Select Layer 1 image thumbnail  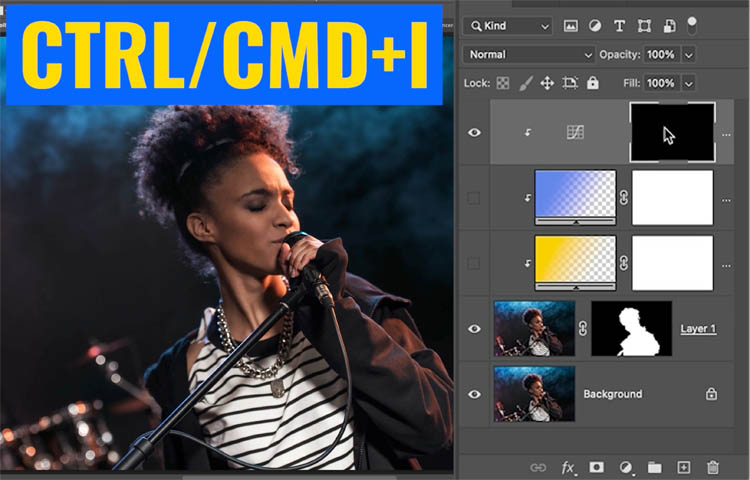click(x=534, y=328)
